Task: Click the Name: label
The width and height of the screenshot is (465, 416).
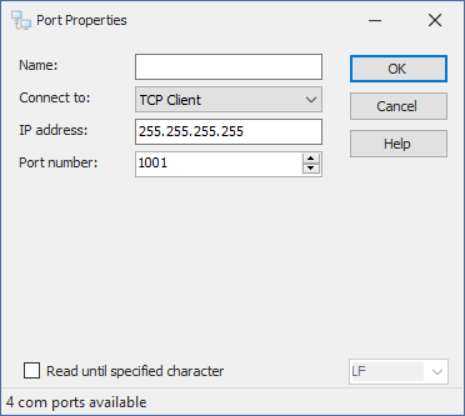Action: (x=38, y=65)
